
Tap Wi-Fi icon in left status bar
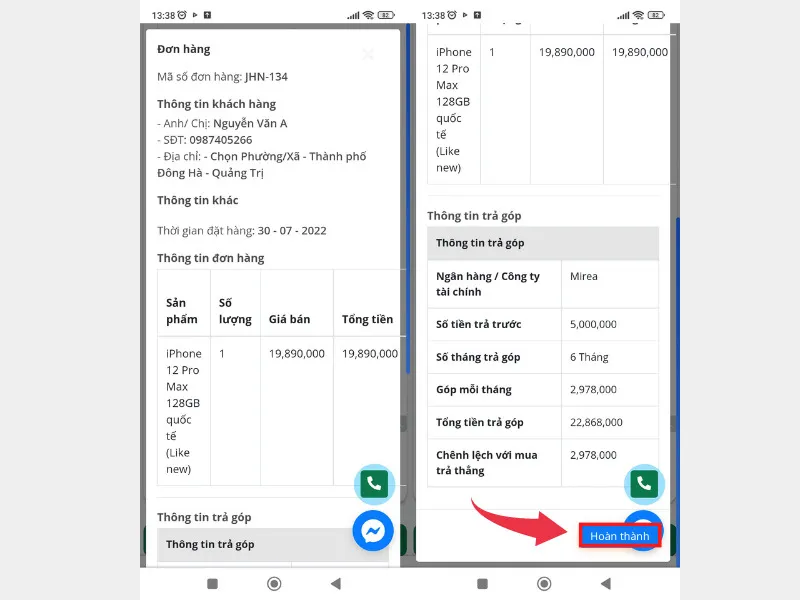pos(368,15)
